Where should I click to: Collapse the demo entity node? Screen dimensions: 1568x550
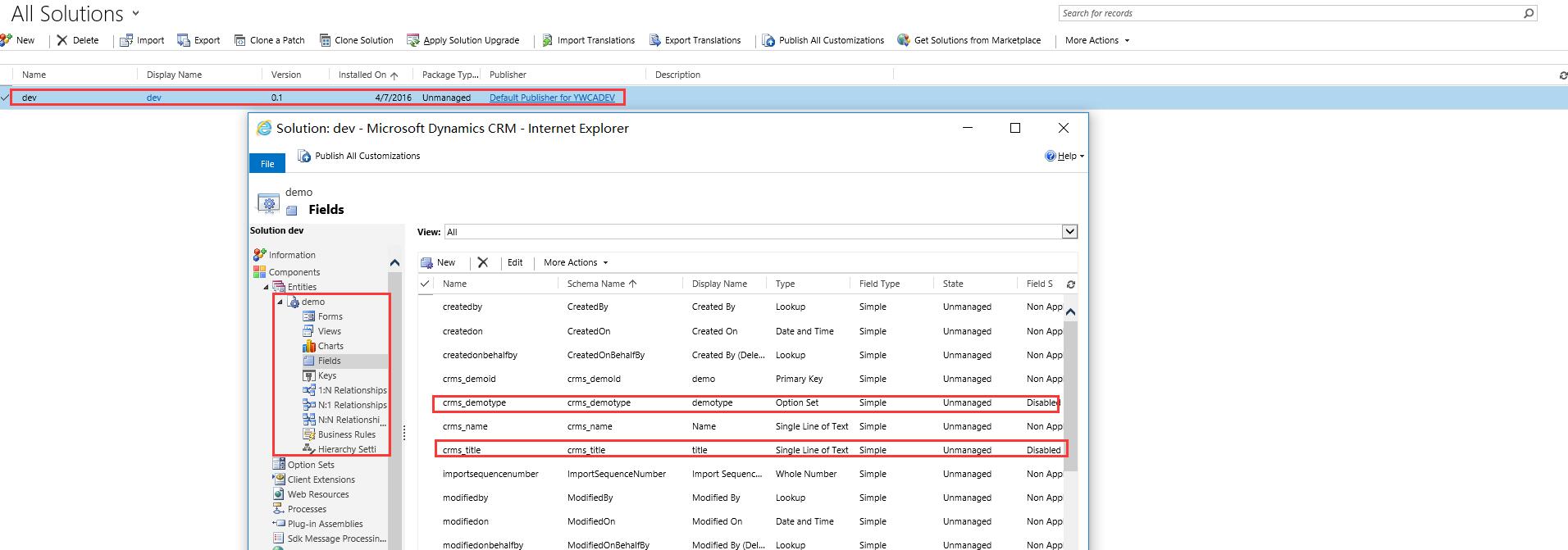tap(280, 302)
